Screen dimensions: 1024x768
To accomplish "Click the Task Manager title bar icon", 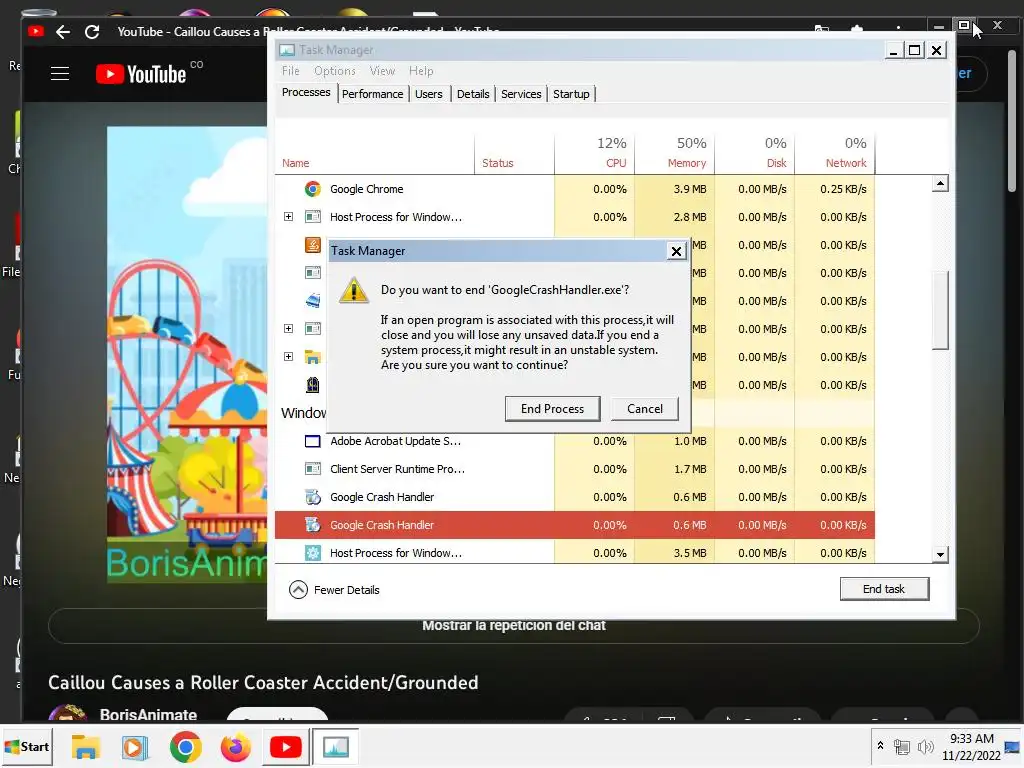I will click(287, 50).
